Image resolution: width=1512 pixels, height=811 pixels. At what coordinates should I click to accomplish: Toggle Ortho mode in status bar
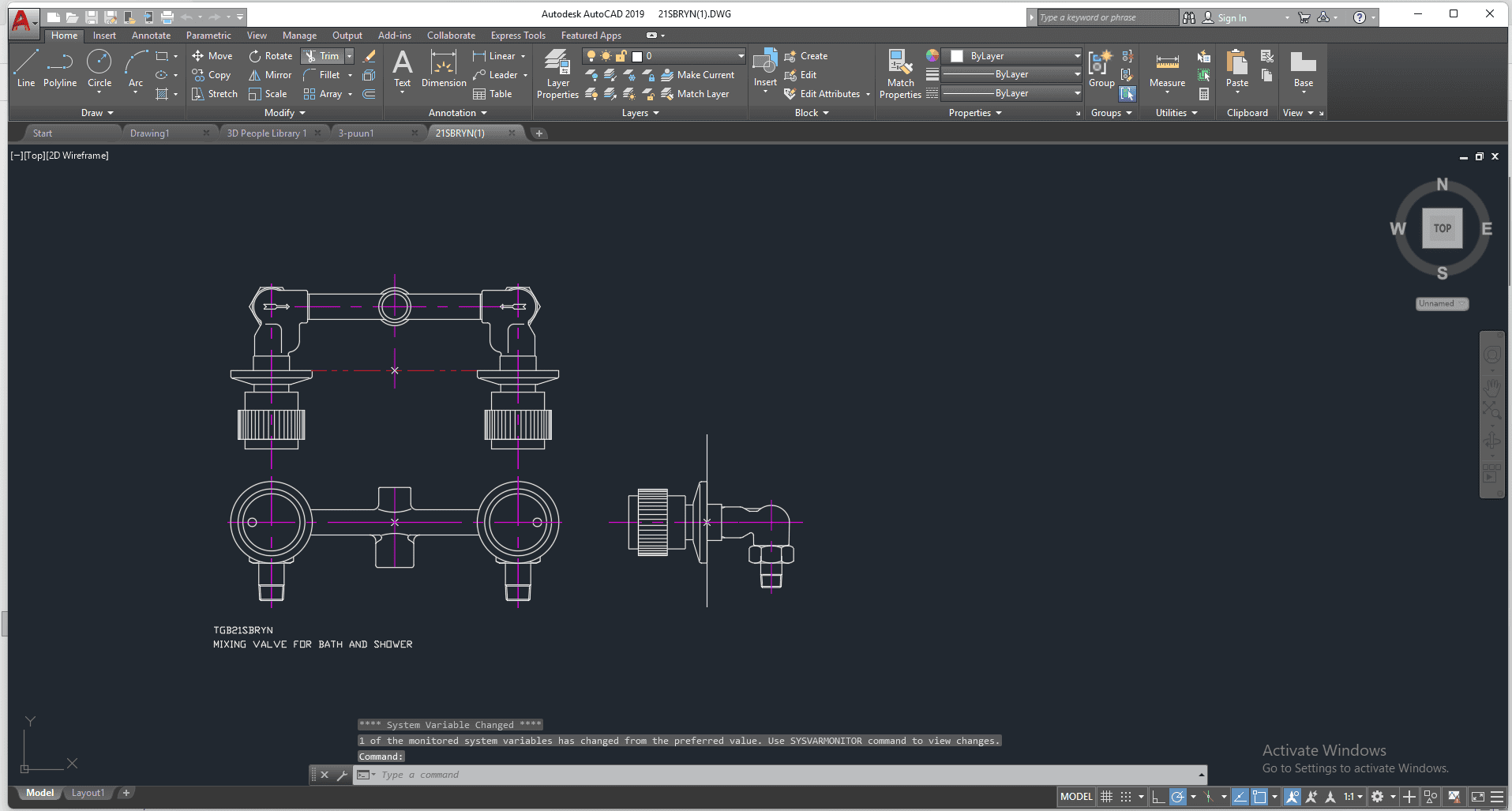click(1158, 797)
